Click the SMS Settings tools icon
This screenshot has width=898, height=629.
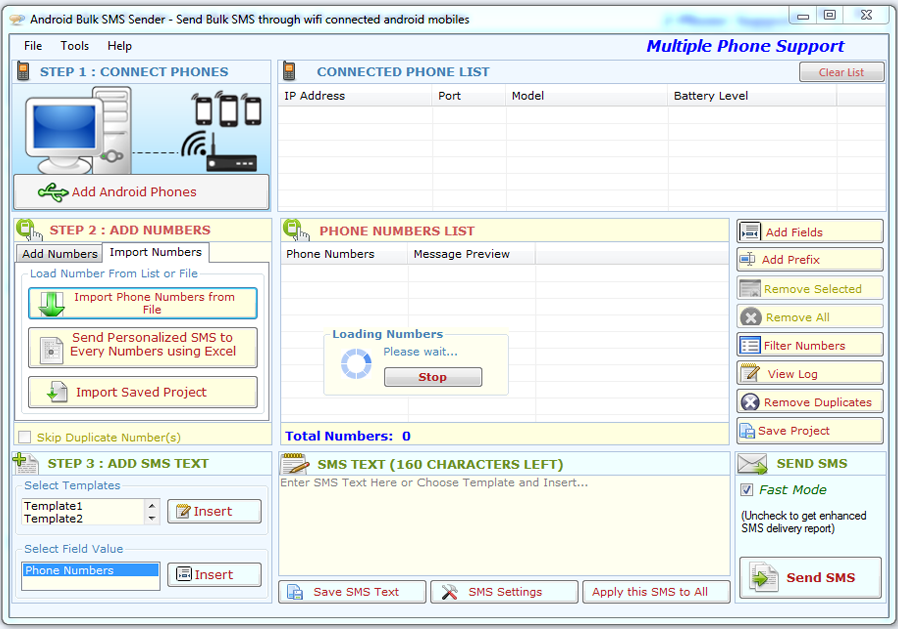(450, 592)
